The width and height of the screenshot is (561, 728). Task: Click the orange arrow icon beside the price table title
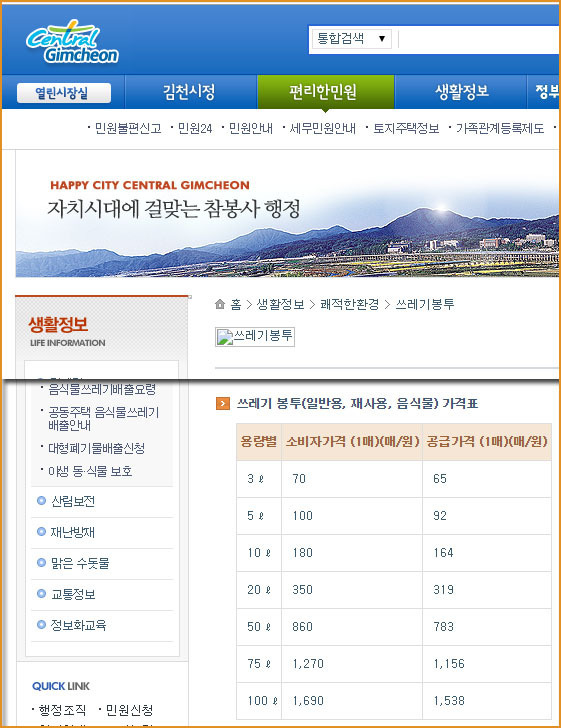223,403
